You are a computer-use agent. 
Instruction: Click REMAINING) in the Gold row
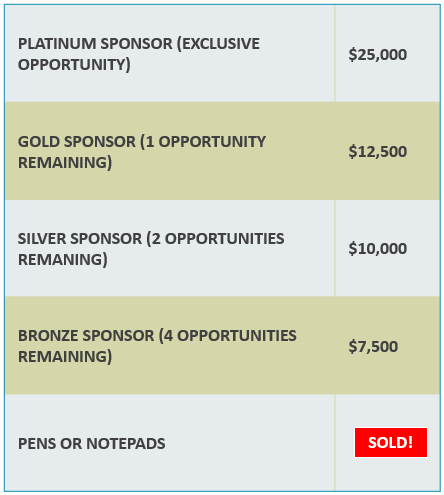click(x=65, y=163)
